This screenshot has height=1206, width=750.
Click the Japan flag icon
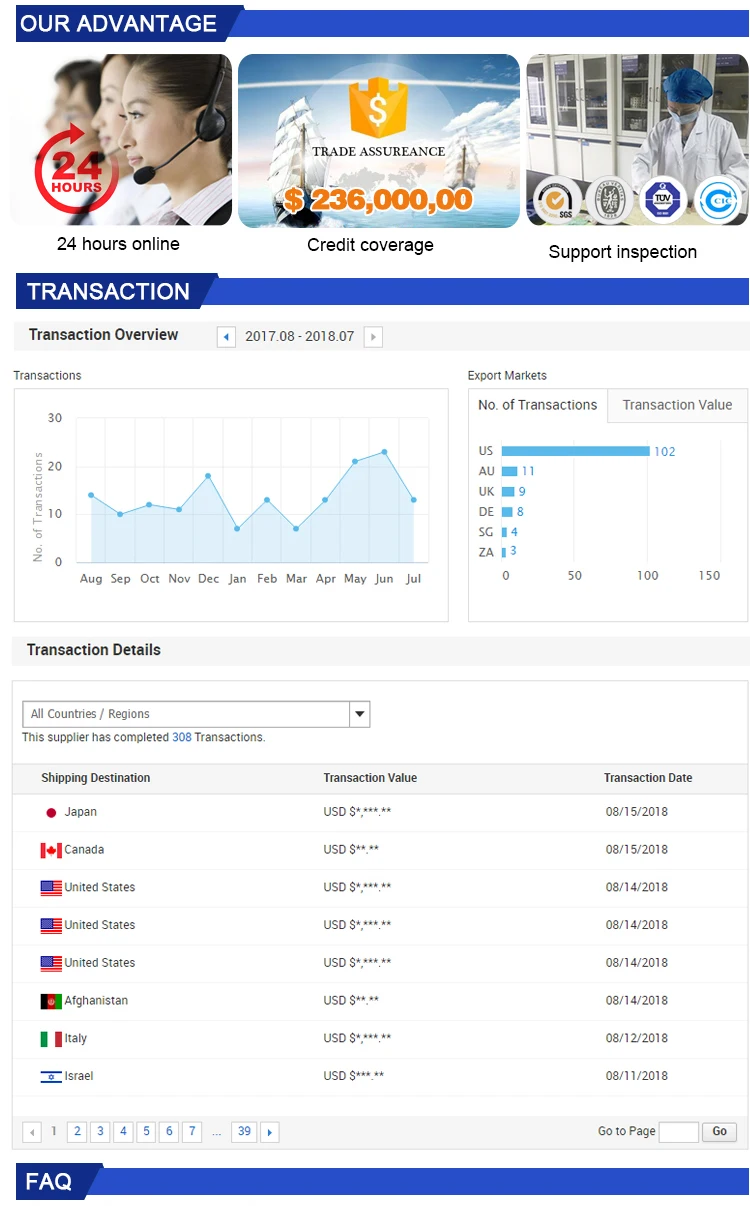(x=51, y=813)
